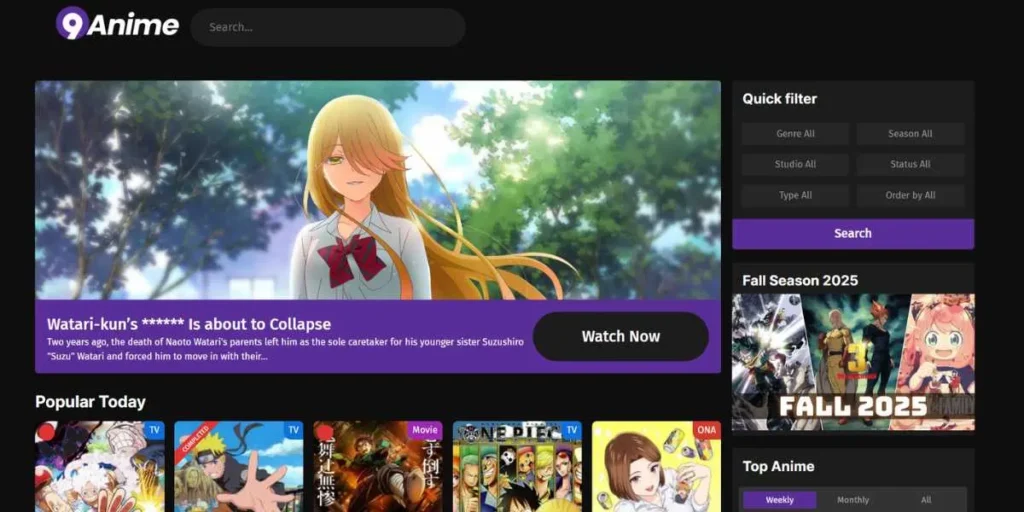The image size is (1024, 512).
Task: Click the Popular Today heading
Action: point(90,402)
